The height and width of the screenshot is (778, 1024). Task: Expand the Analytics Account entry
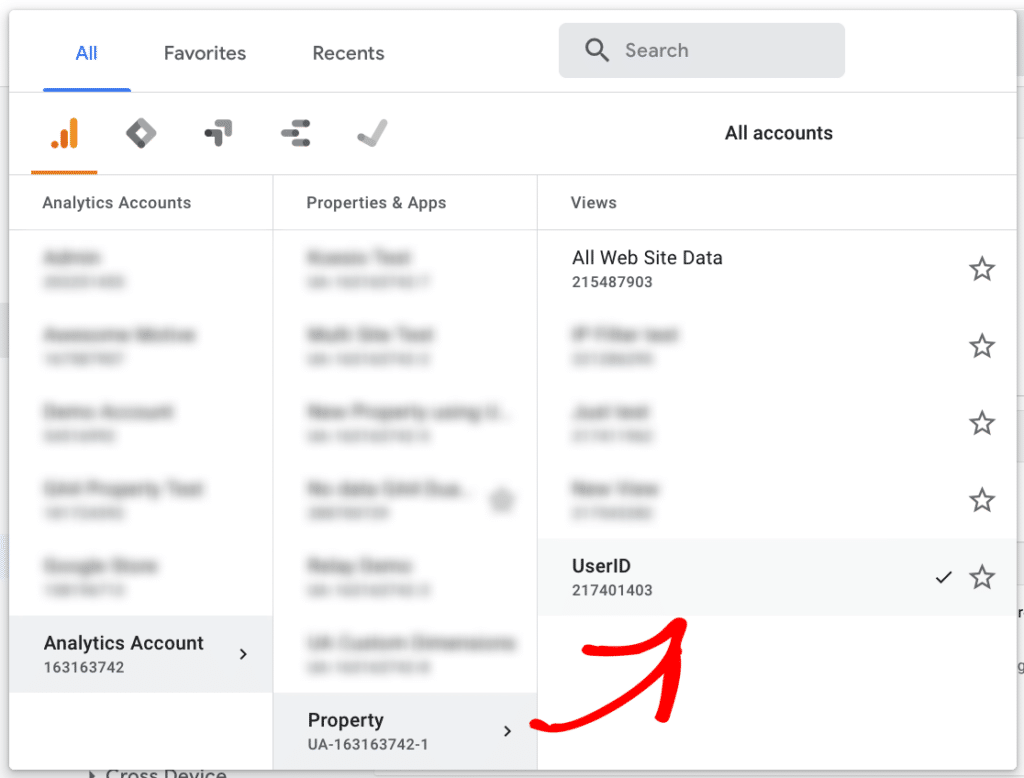(x=140, y=654)
